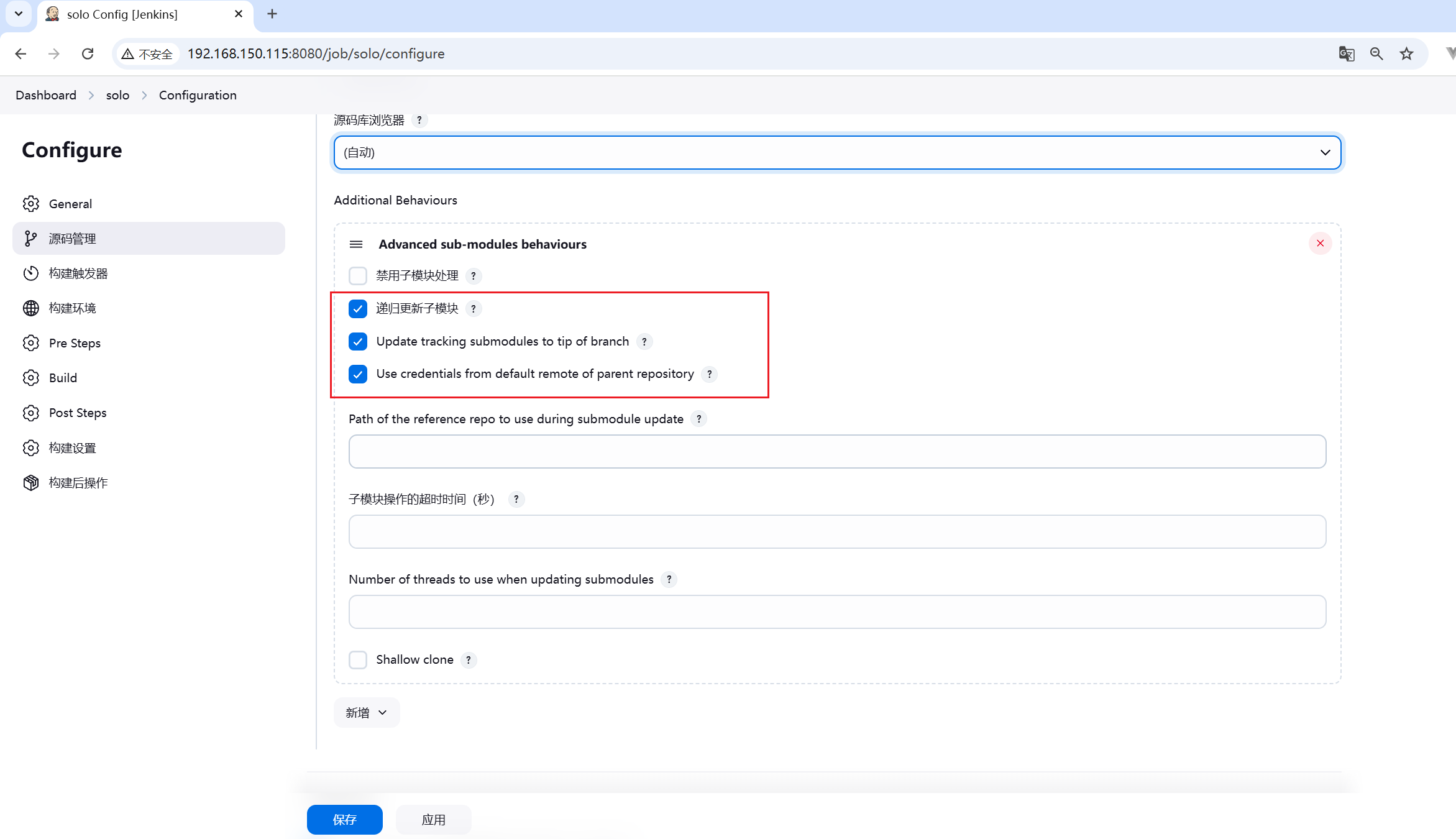Click the Post Steps gear icon
Screen dimensions: 1456x839
31,413
